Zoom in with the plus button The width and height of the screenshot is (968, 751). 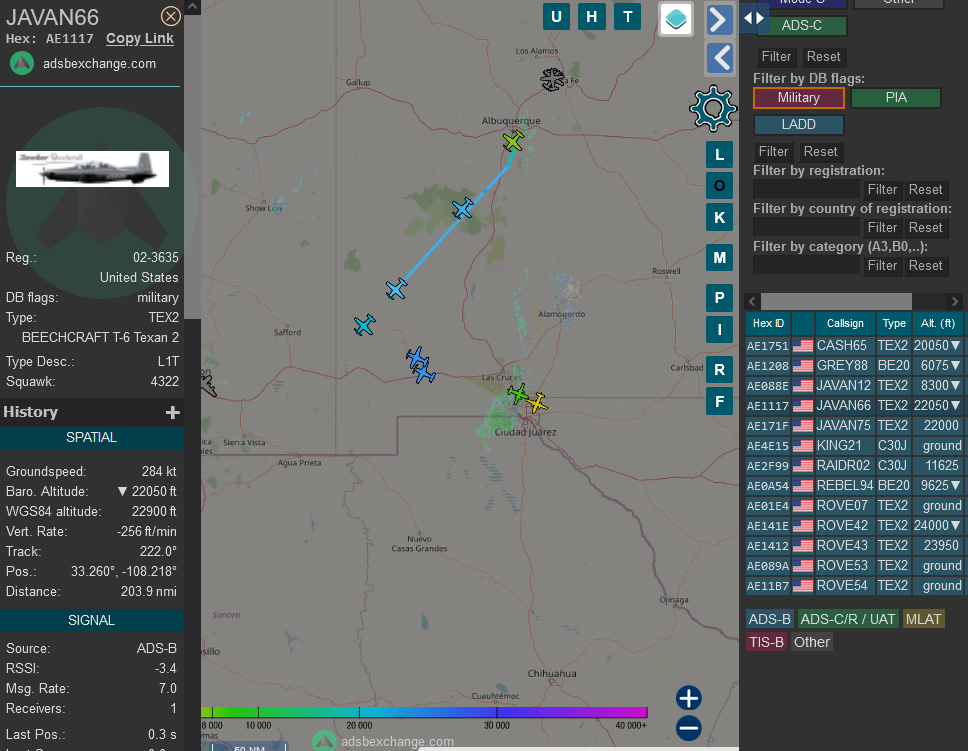click(688, 698)
